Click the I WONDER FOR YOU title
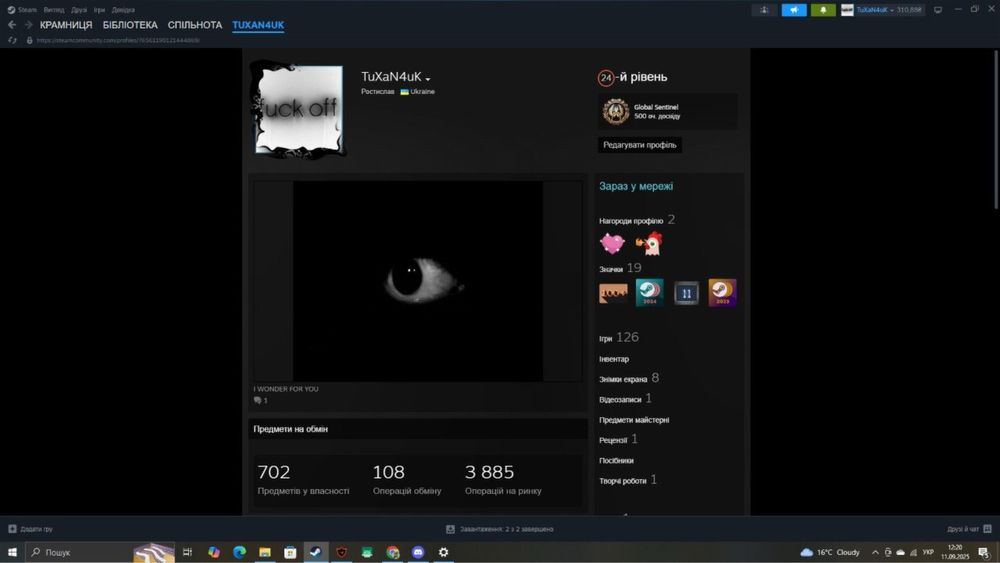The width and height of the screenshot is (1000, 563). pos(286,389)
